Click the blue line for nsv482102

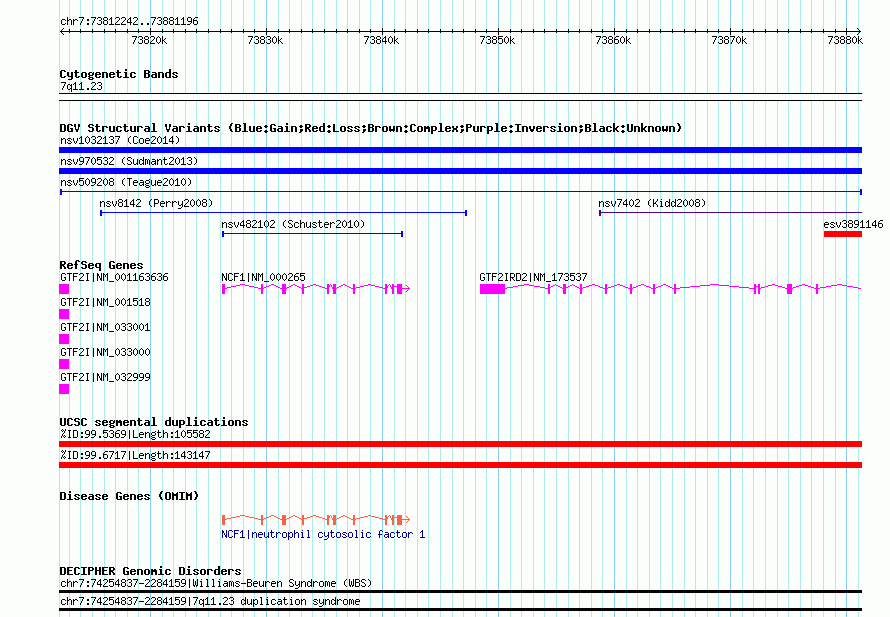(x=313, y=234)
